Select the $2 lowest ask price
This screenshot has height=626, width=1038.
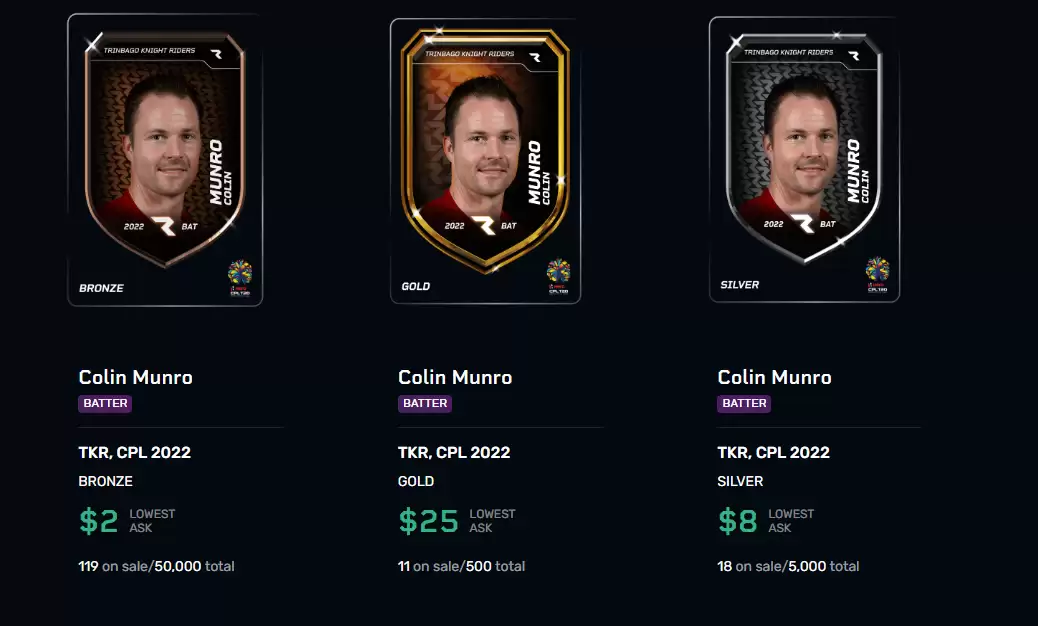point(99,521)
